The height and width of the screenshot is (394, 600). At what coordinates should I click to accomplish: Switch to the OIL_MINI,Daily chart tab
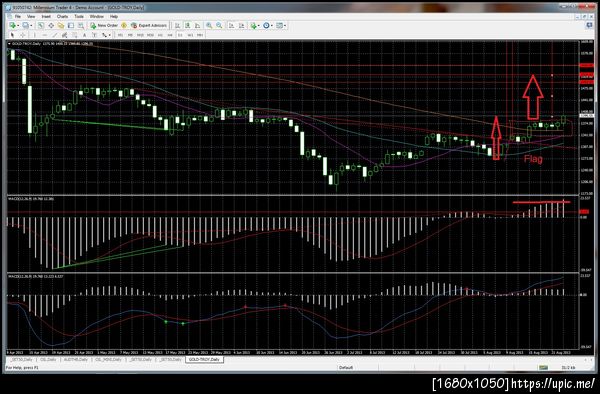tap(108, 360)
